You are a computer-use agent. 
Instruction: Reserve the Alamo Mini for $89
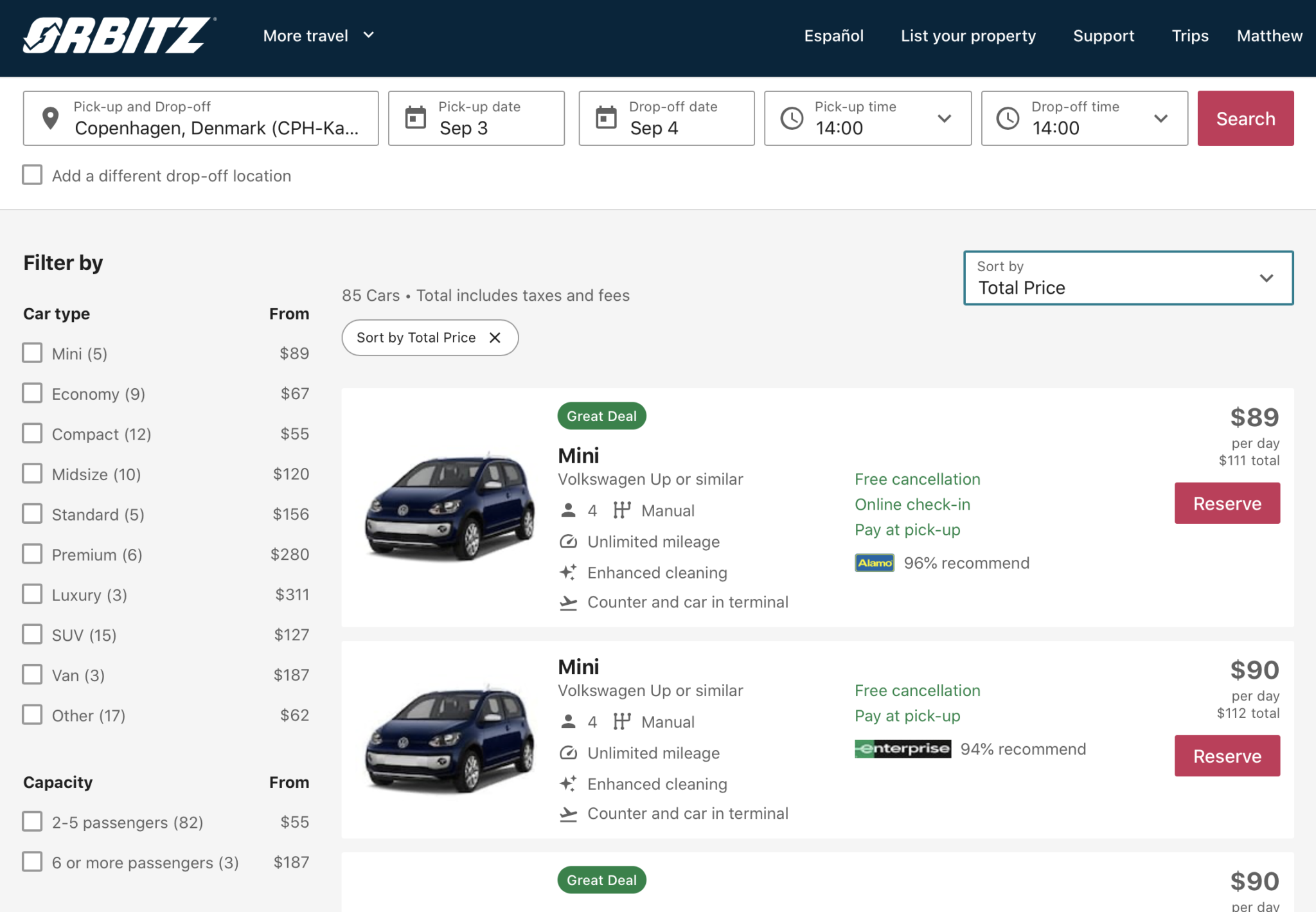1227,503
